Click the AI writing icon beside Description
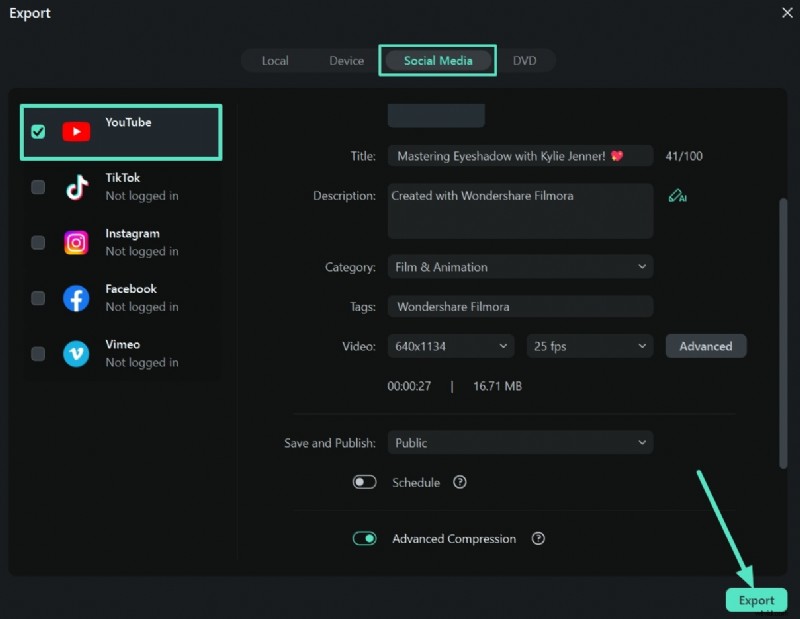Viewport: 800px width, 619px height. click(677, 197)
